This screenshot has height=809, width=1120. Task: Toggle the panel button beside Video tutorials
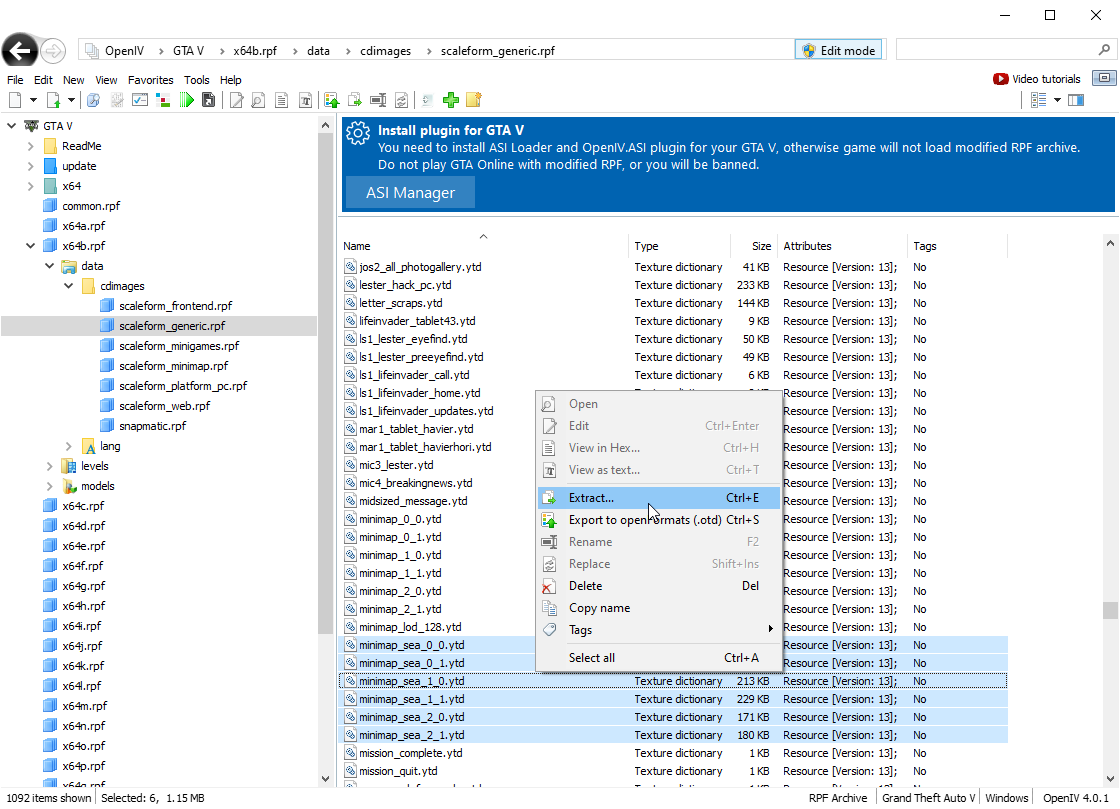pos(1104,79)
